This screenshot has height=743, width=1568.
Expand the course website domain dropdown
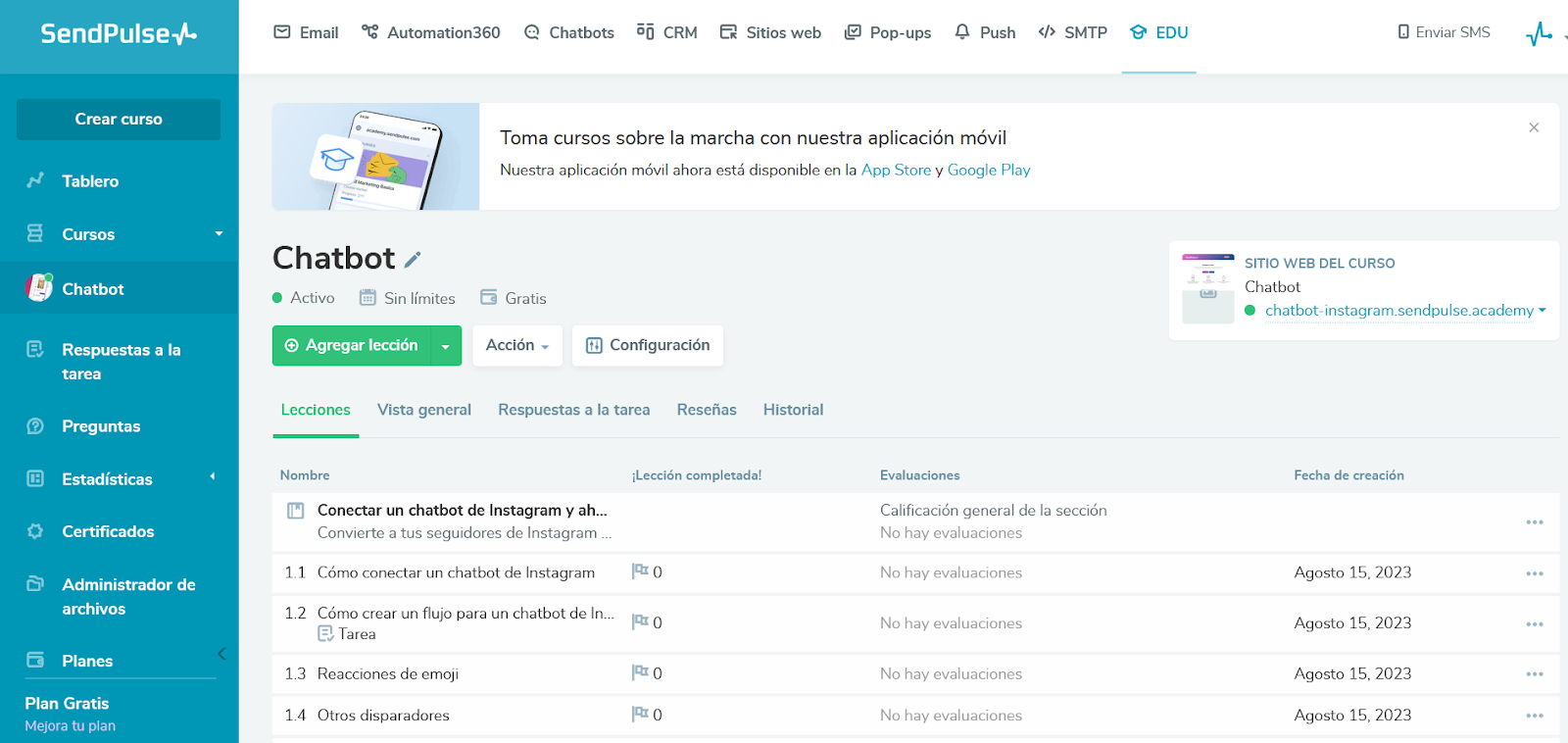tap(1543, 311)
